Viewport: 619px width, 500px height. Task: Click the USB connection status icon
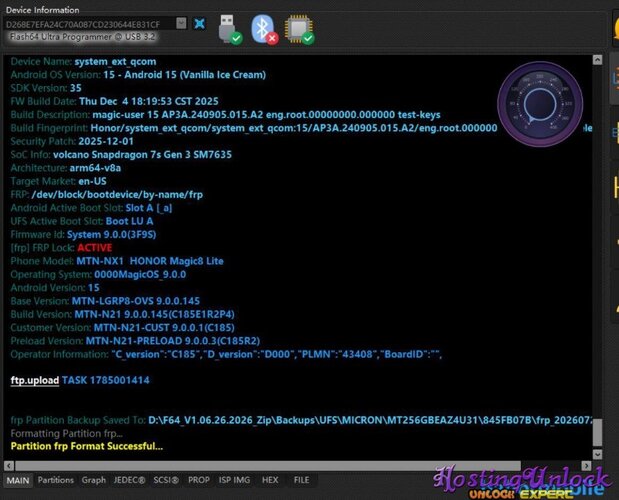[x=230, y=29]
